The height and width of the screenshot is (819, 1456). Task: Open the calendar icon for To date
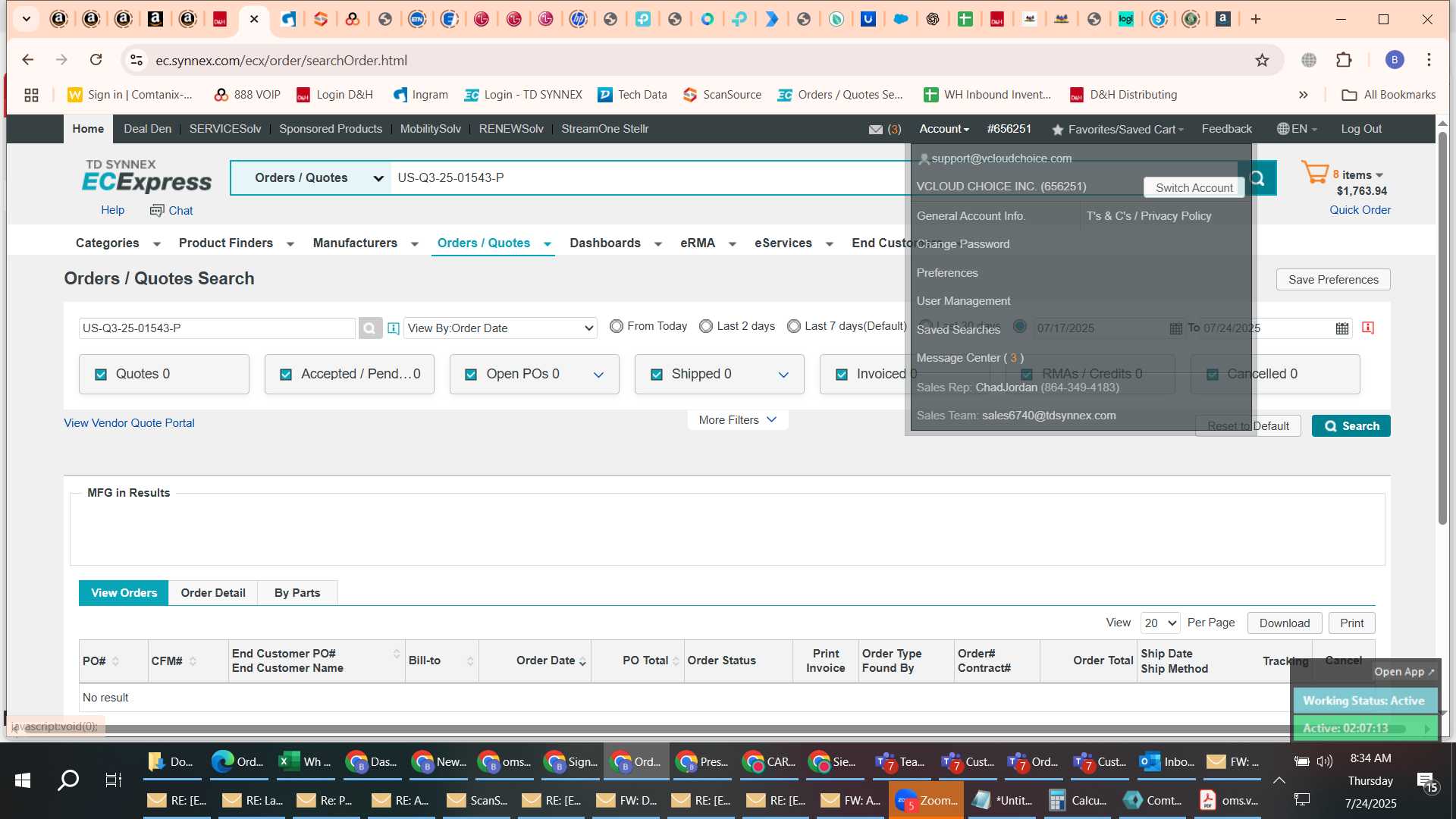[1342, 328]
